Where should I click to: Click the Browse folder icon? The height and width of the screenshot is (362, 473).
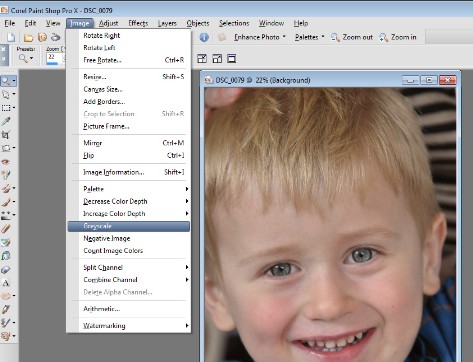42,37
